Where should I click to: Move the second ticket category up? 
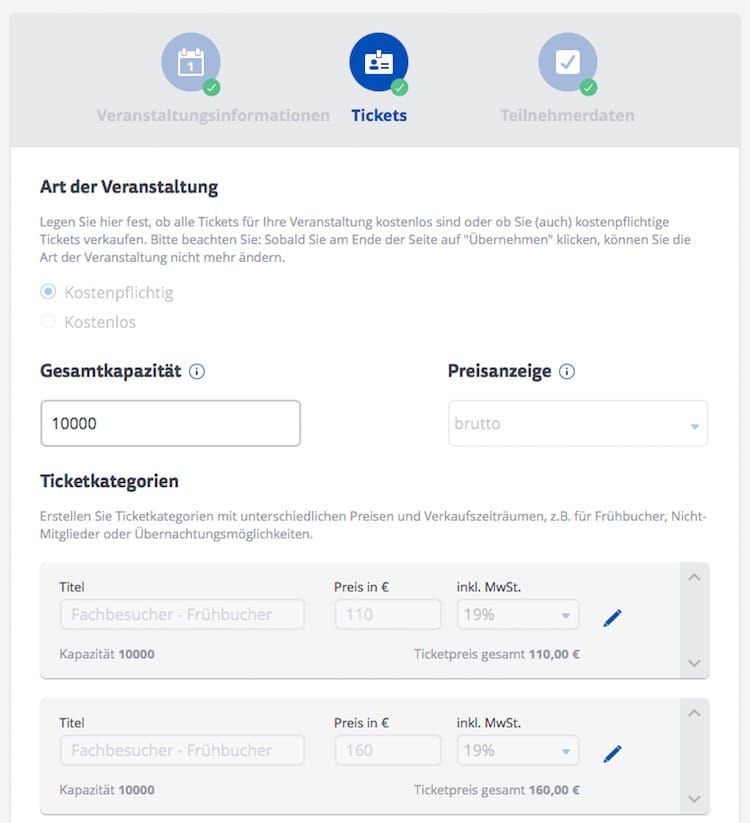coord(695,713)
